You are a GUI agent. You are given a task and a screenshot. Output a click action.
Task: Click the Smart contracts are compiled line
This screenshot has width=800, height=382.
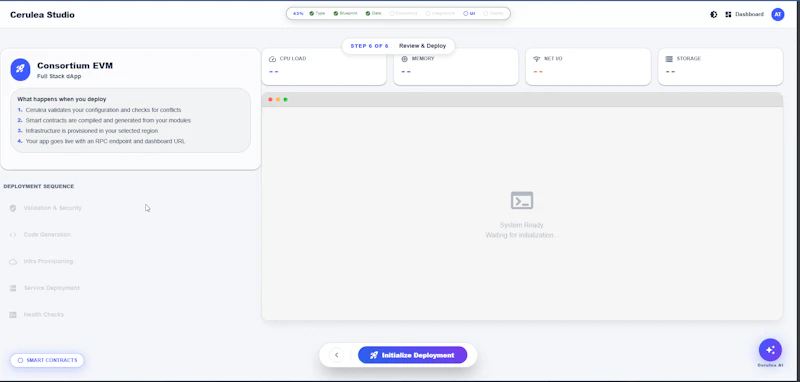(x=108, y=120)
